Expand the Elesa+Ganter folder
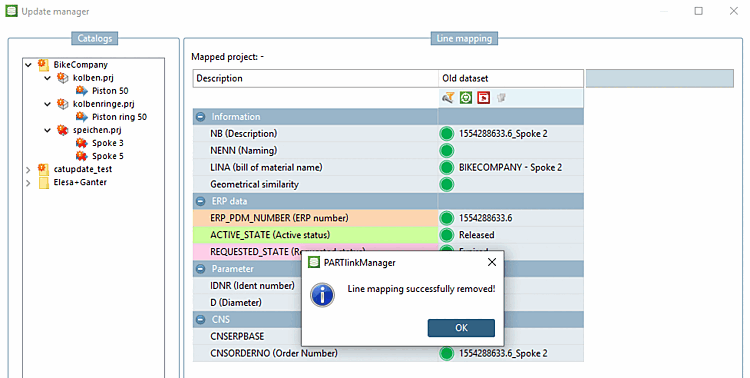Screen dimensions: 750x378 click(x=28, y=183)
